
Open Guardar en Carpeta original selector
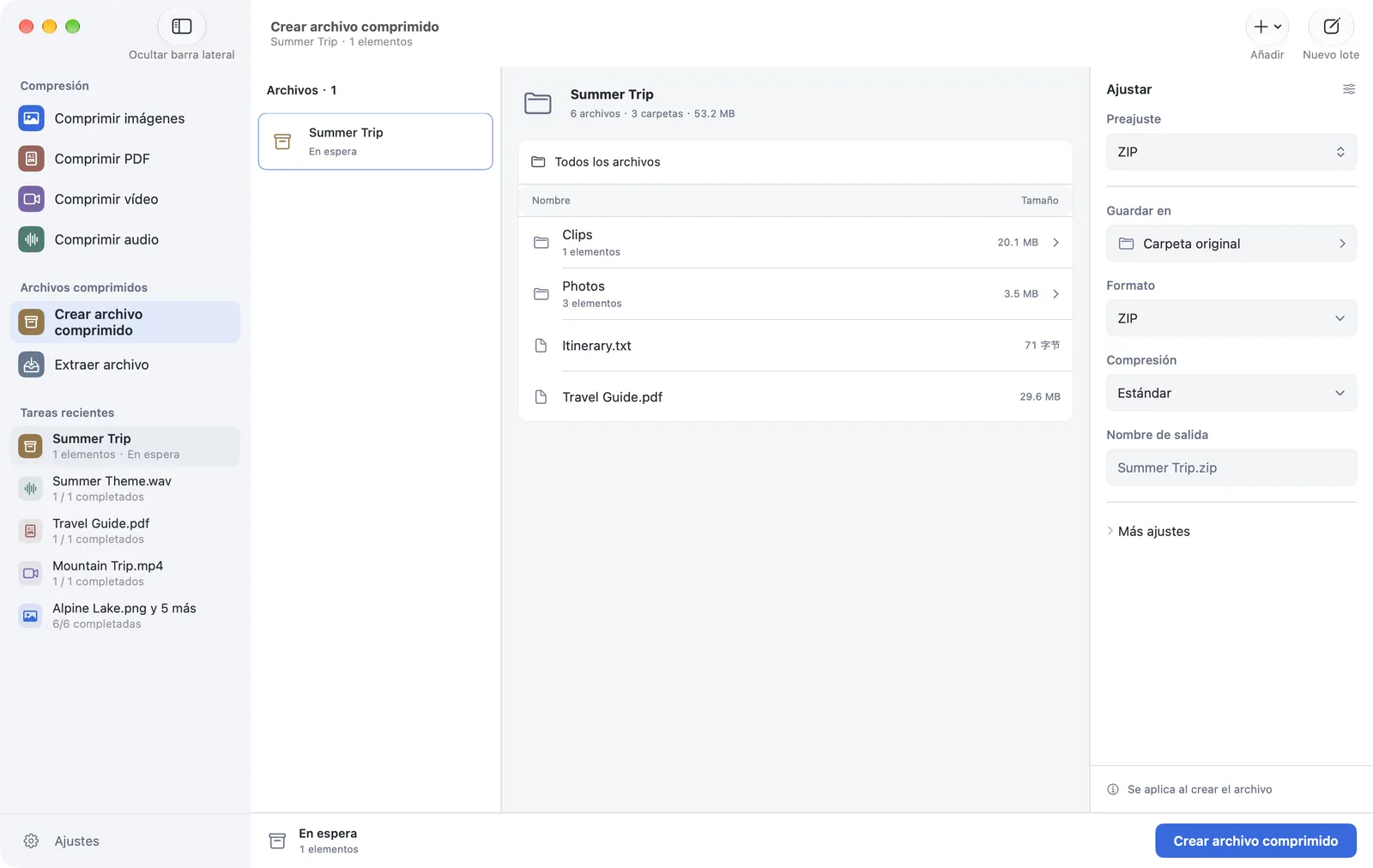pos(1231,244)
